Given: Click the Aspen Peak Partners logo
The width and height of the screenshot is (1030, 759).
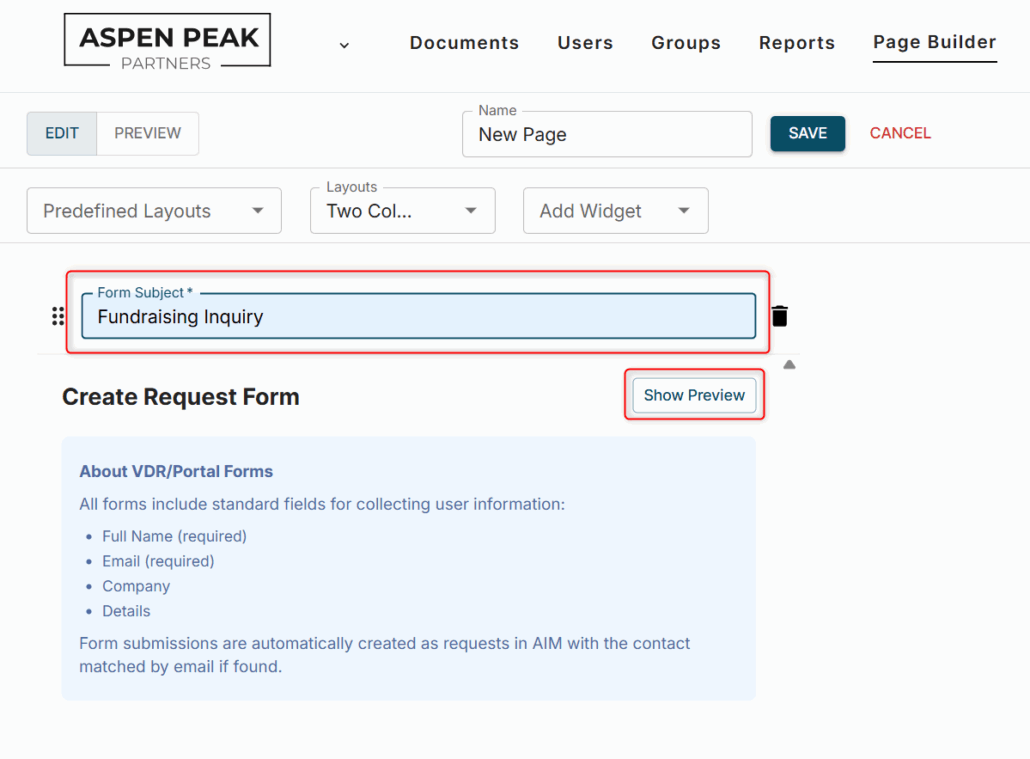Looking at the screenshot, I should coord(167,41).
